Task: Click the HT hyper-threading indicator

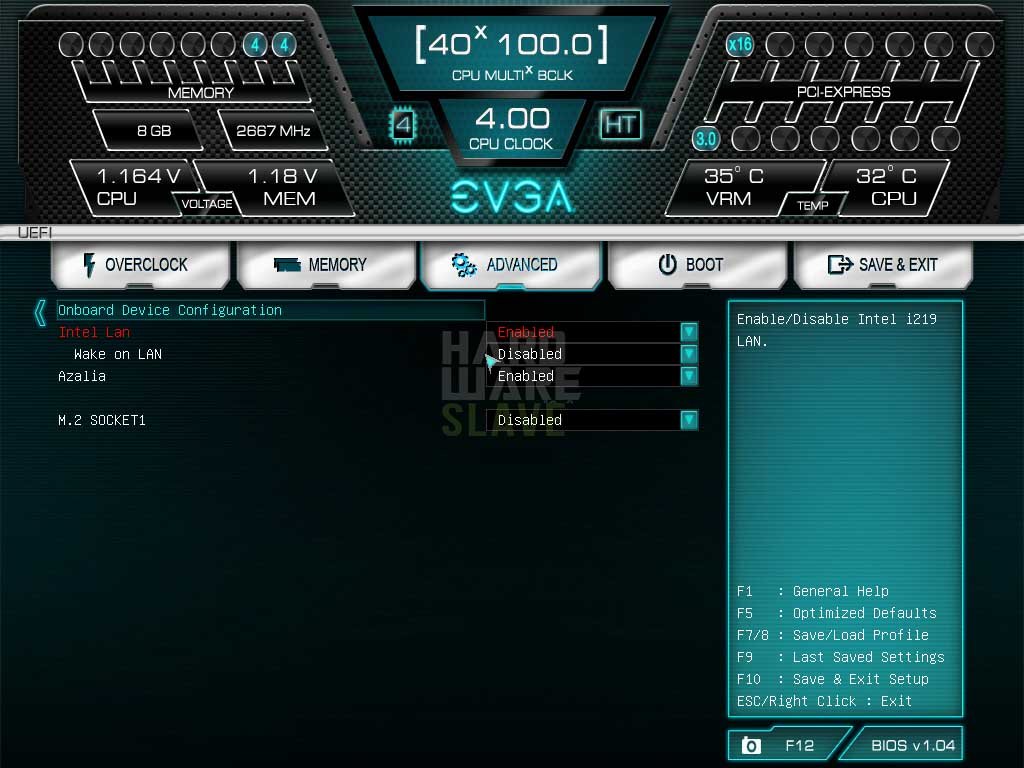Action: point(620,124)
